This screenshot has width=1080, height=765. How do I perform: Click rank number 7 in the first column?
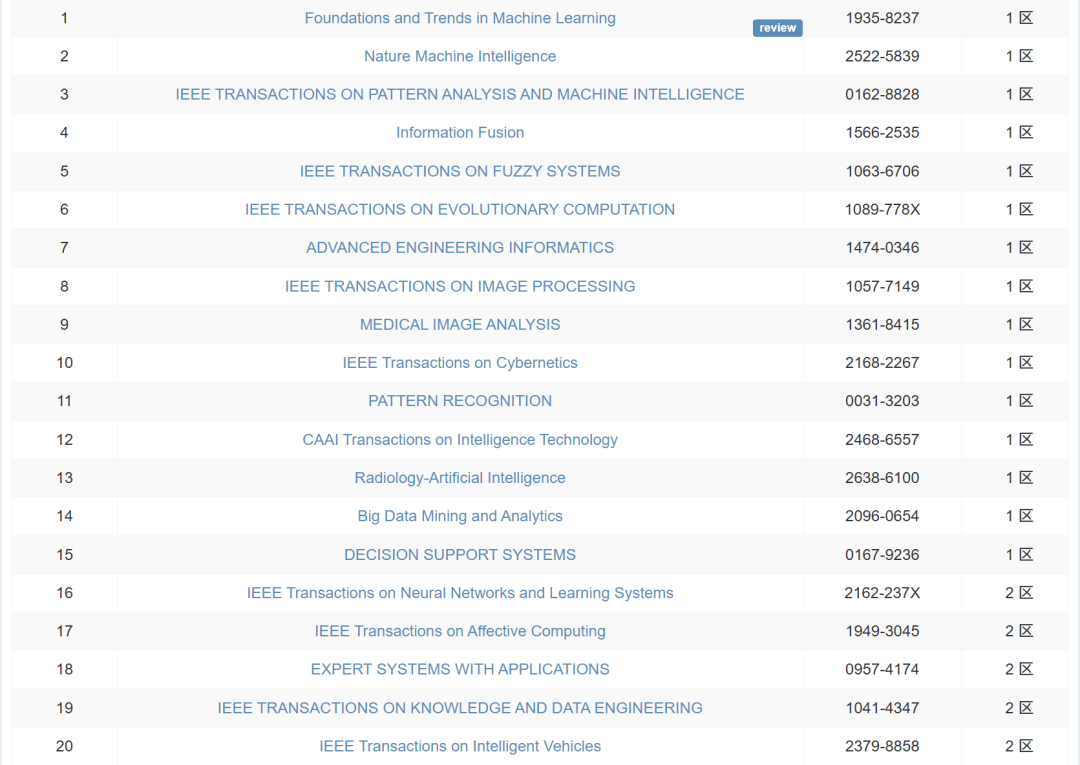coord(64,248)
